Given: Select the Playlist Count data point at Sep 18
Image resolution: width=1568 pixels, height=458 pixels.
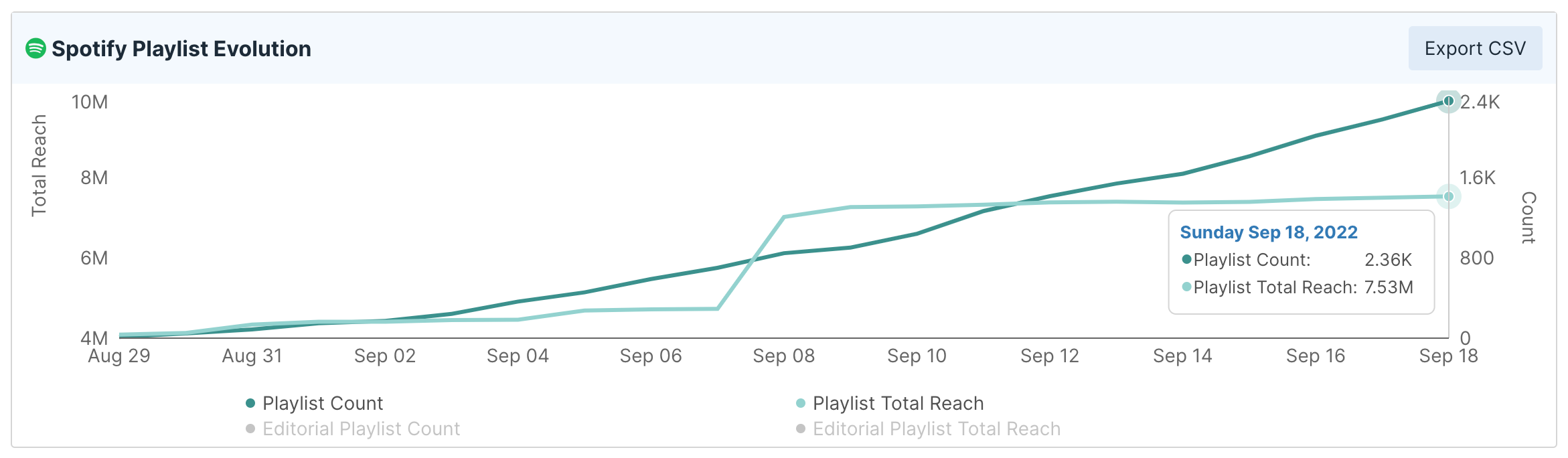Looking at the screenshot, I should [1448, 101].
